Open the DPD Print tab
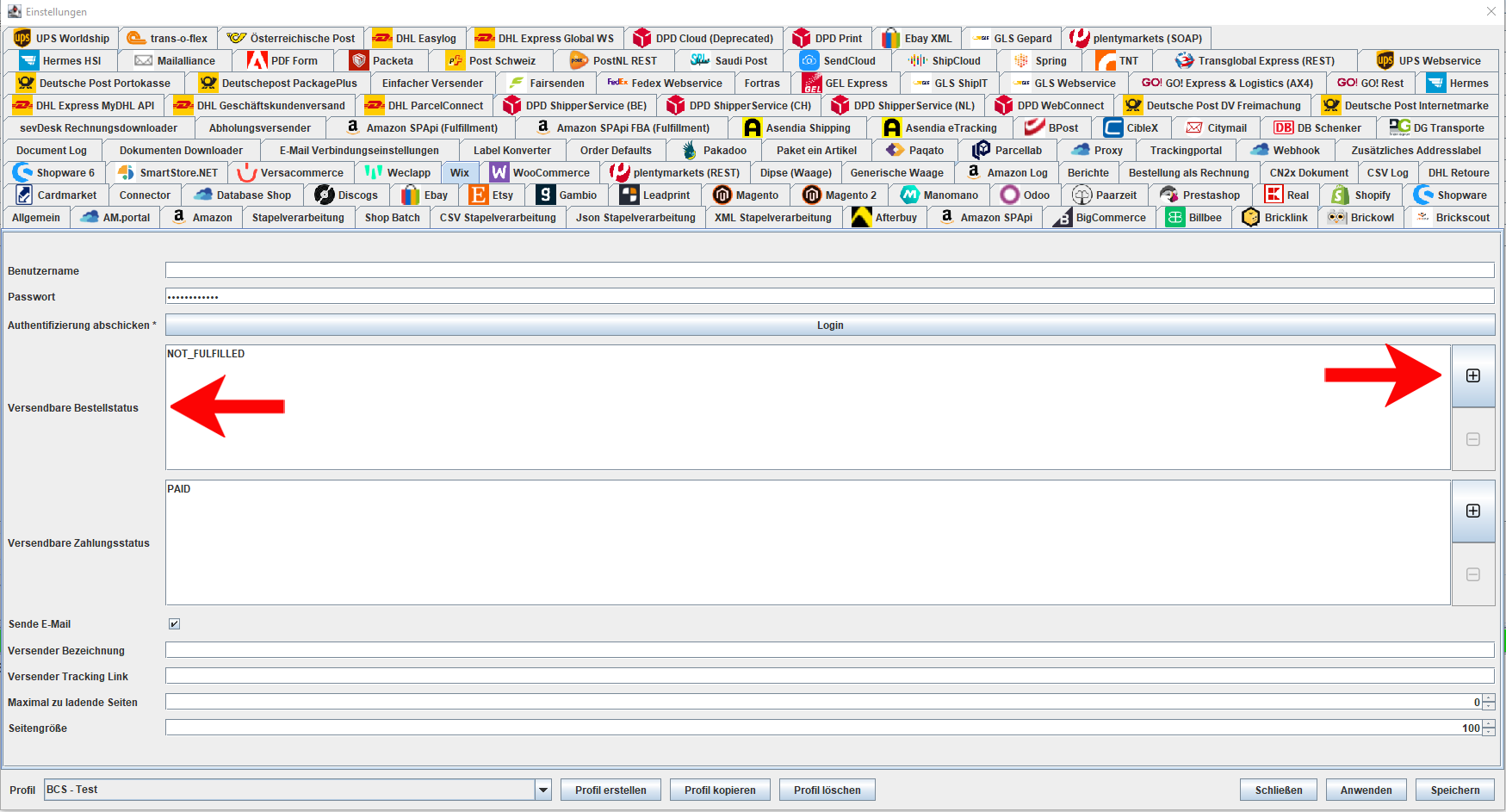Screen dimensions: 1506x812 coord(827,38)
